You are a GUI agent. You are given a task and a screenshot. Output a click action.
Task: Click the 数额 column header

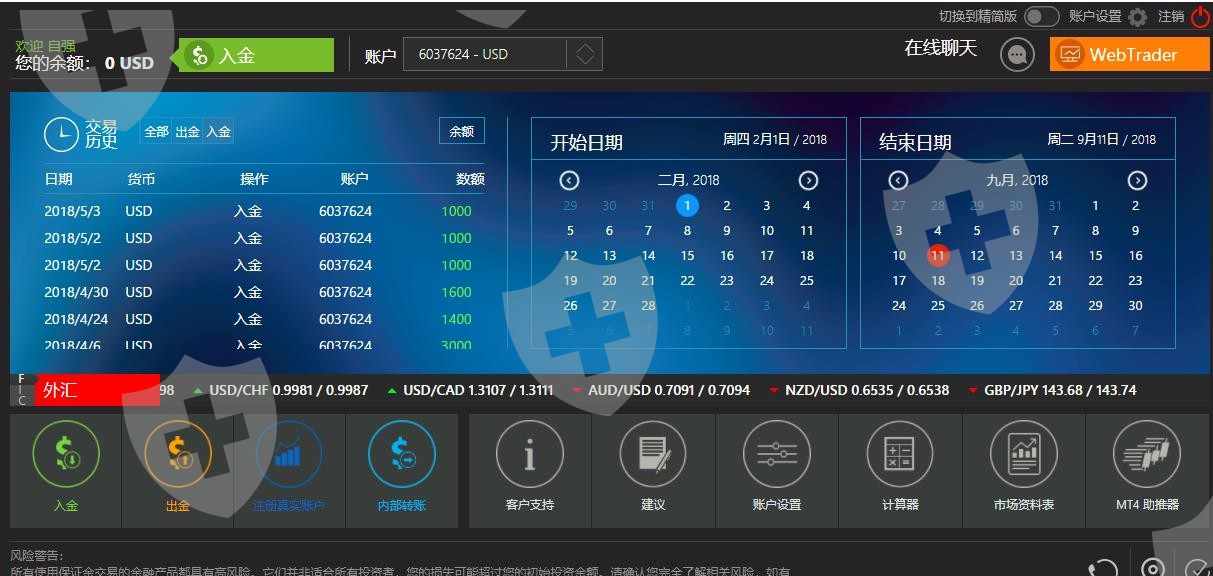tap(470, 180)
